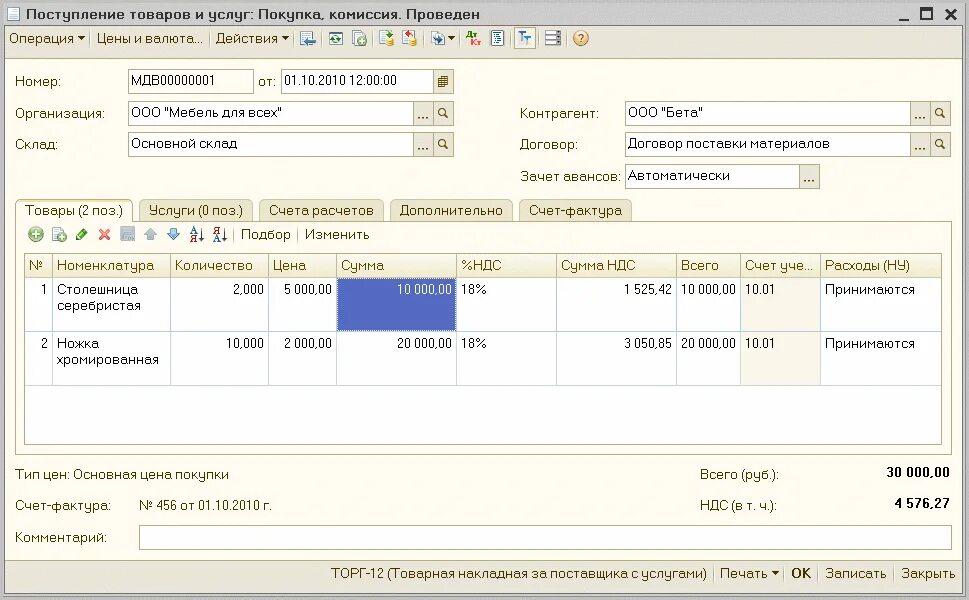Open help with the question mark icon
This screenshot has width=969, height=600.
click(580, 38)
